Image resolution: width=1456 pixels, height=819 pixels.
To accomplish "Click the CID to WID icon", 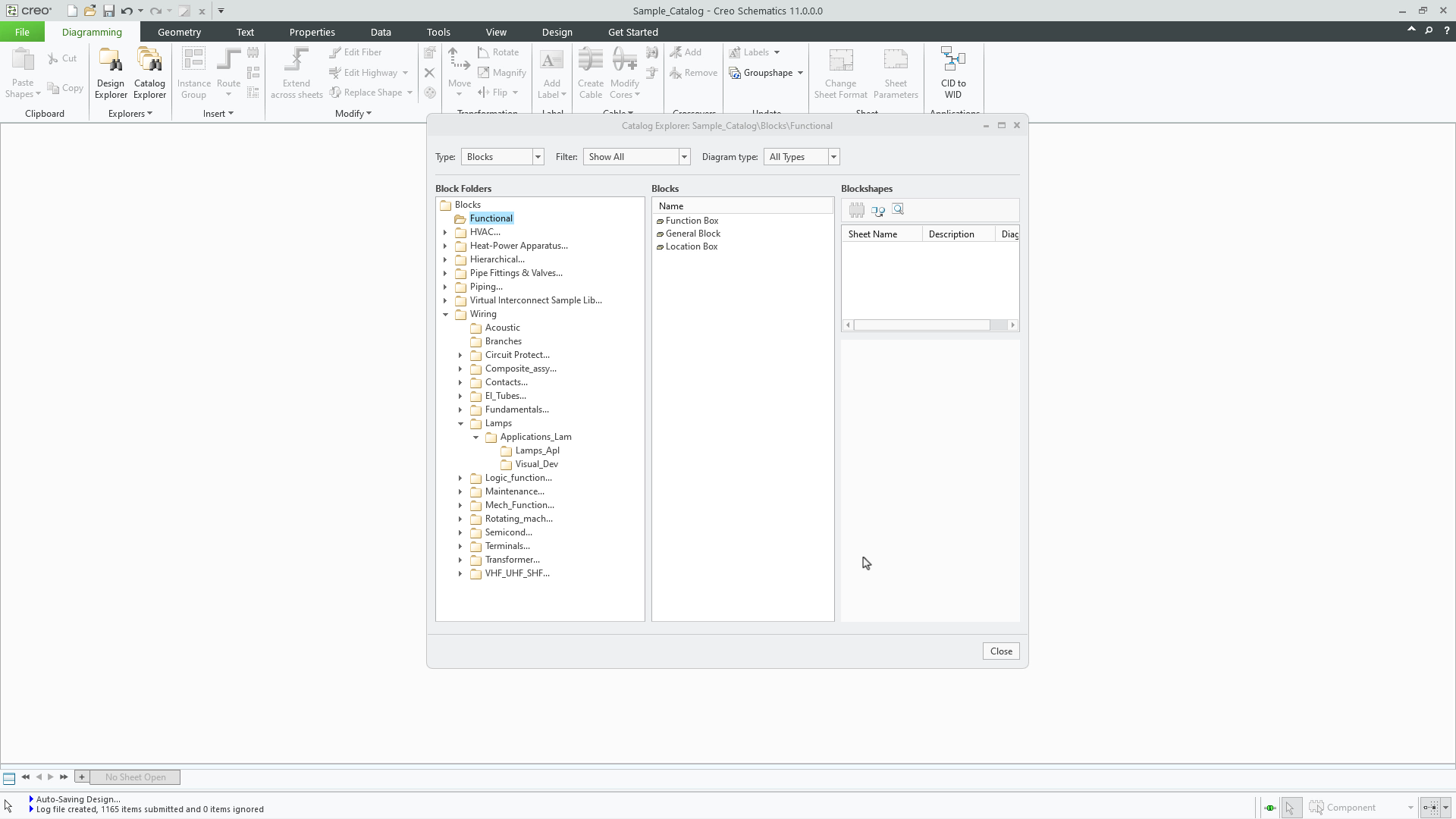I will 953,73.
